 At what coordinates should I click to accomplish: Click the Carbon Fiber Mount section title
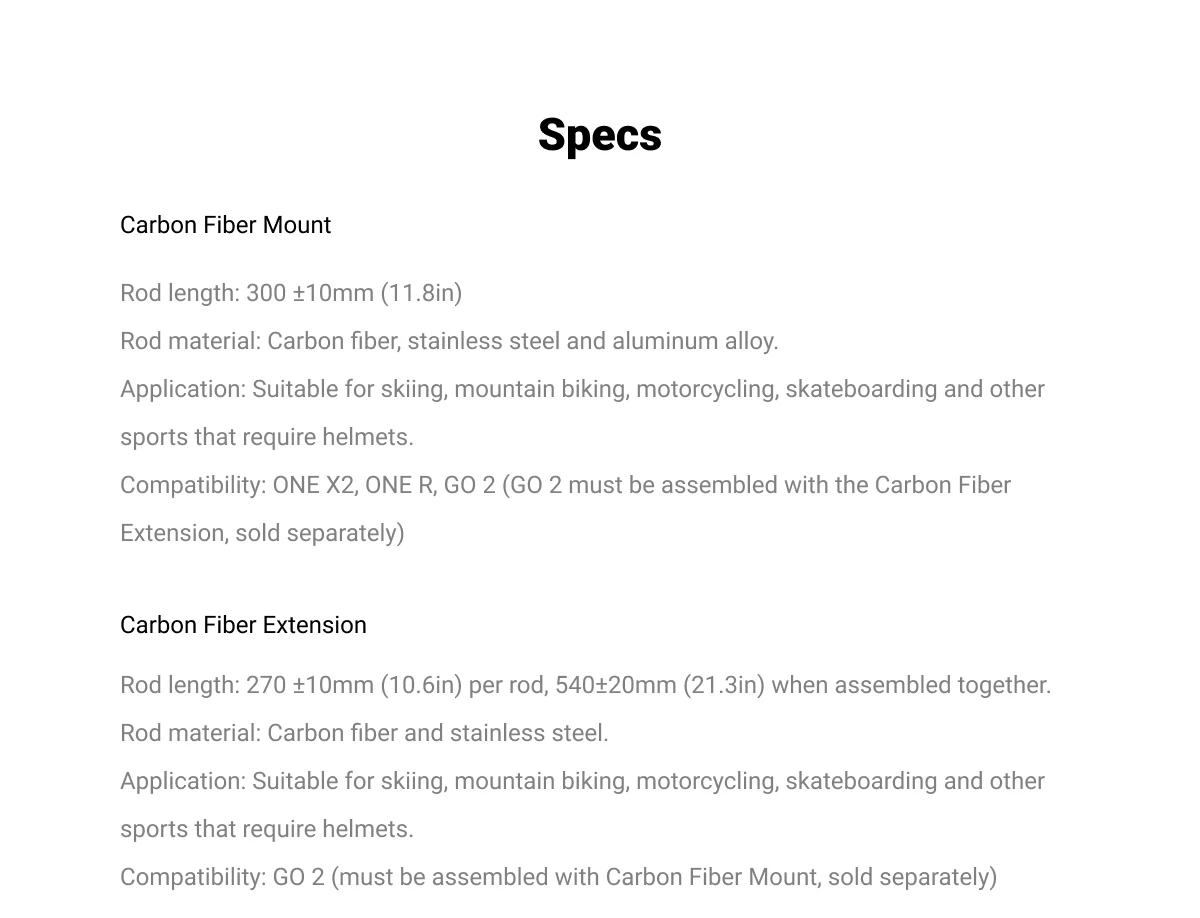[225, 225]
